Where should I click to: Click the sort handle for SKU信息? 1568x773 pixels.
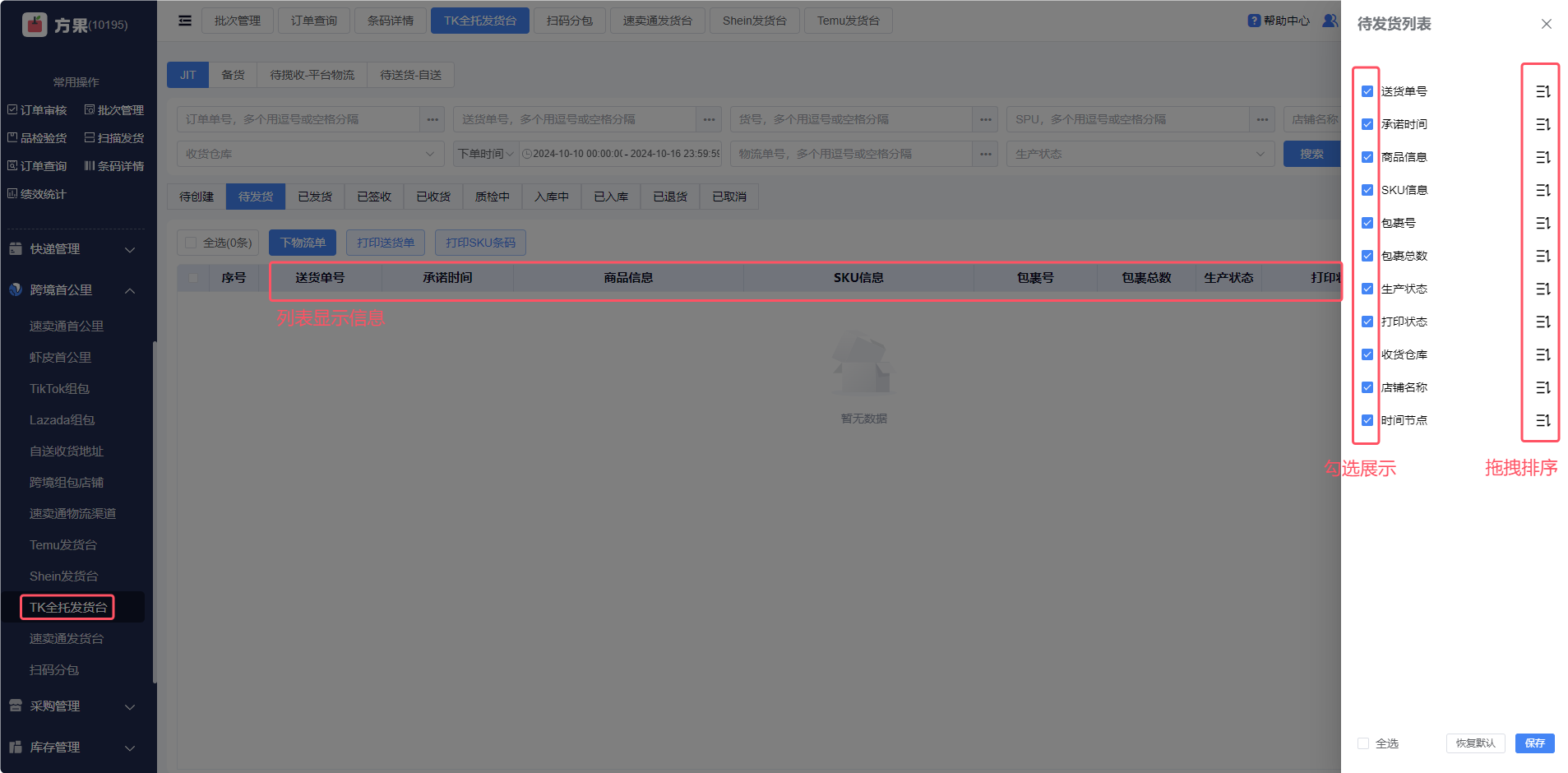1543,190
